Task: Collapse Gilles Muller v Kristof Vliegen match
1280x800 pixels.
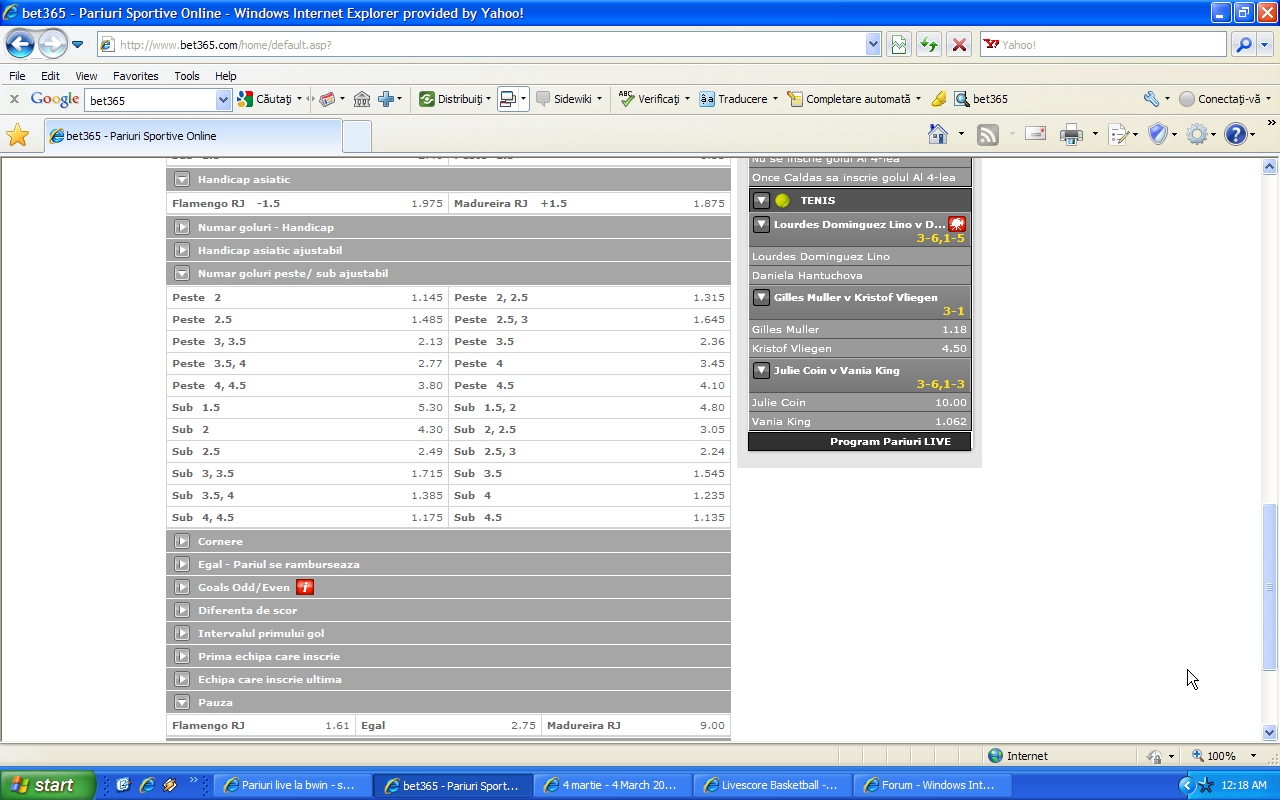Action: point(761,297)
